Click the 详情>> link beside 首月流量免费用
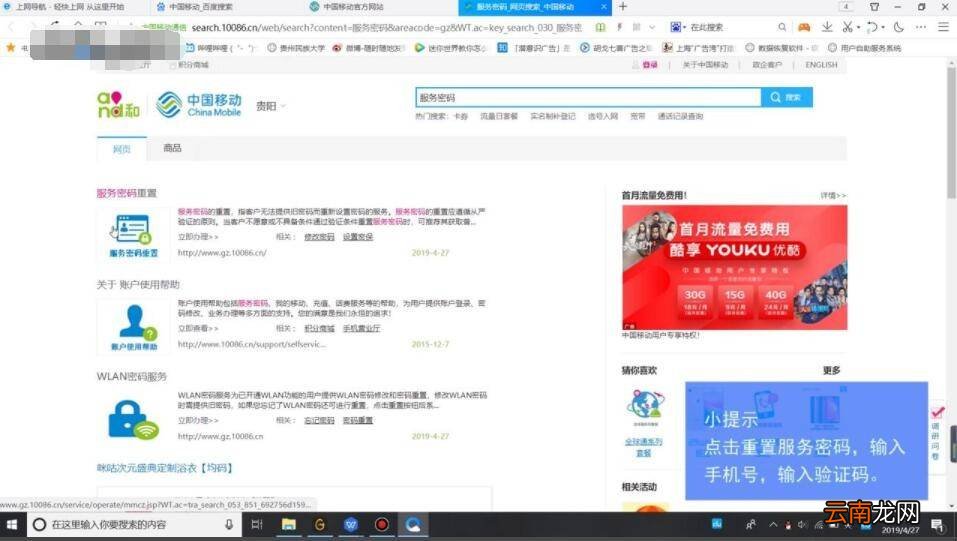Image resolution: width=957 pixels, height=541 pixels. tap(833, 195)
